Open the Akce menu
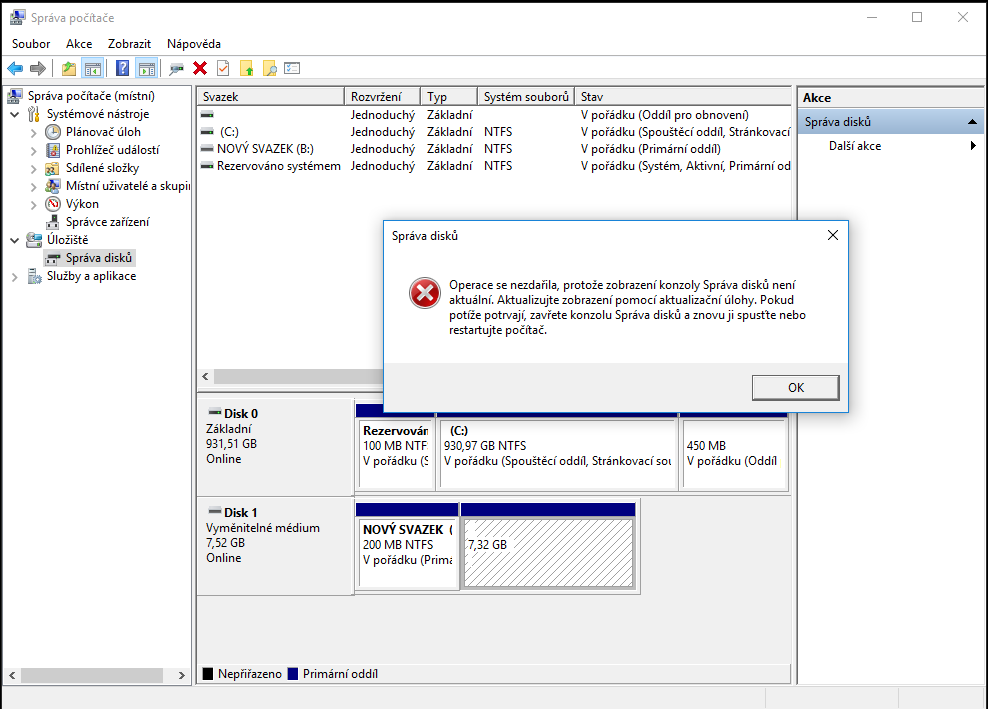The width and height of the screenshot is (988, 709). 79,44
